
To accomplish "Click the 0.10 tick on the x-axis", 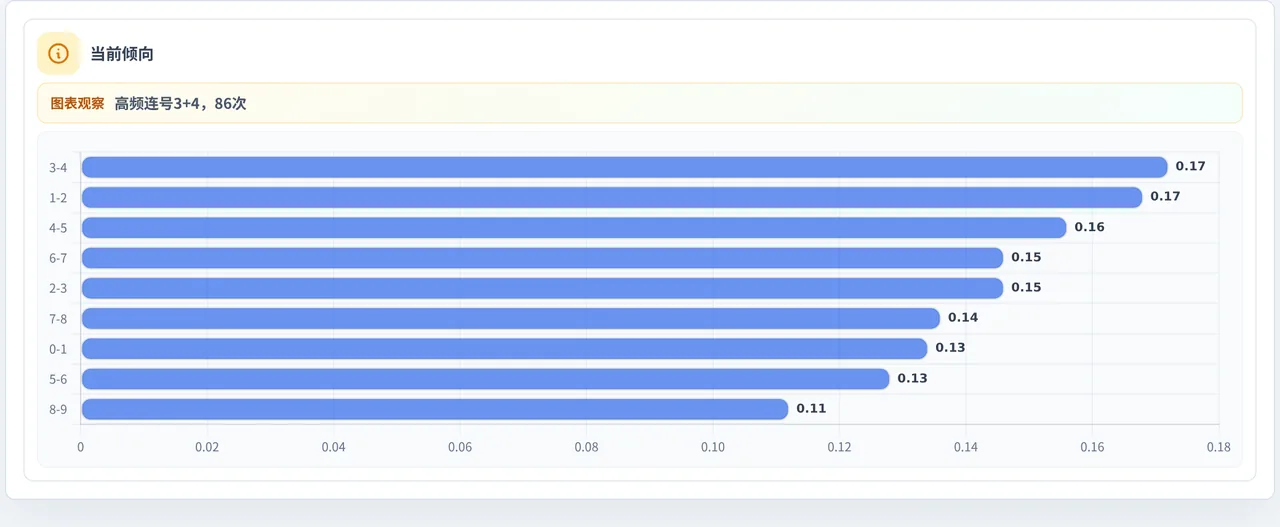I will click(713, 447).
